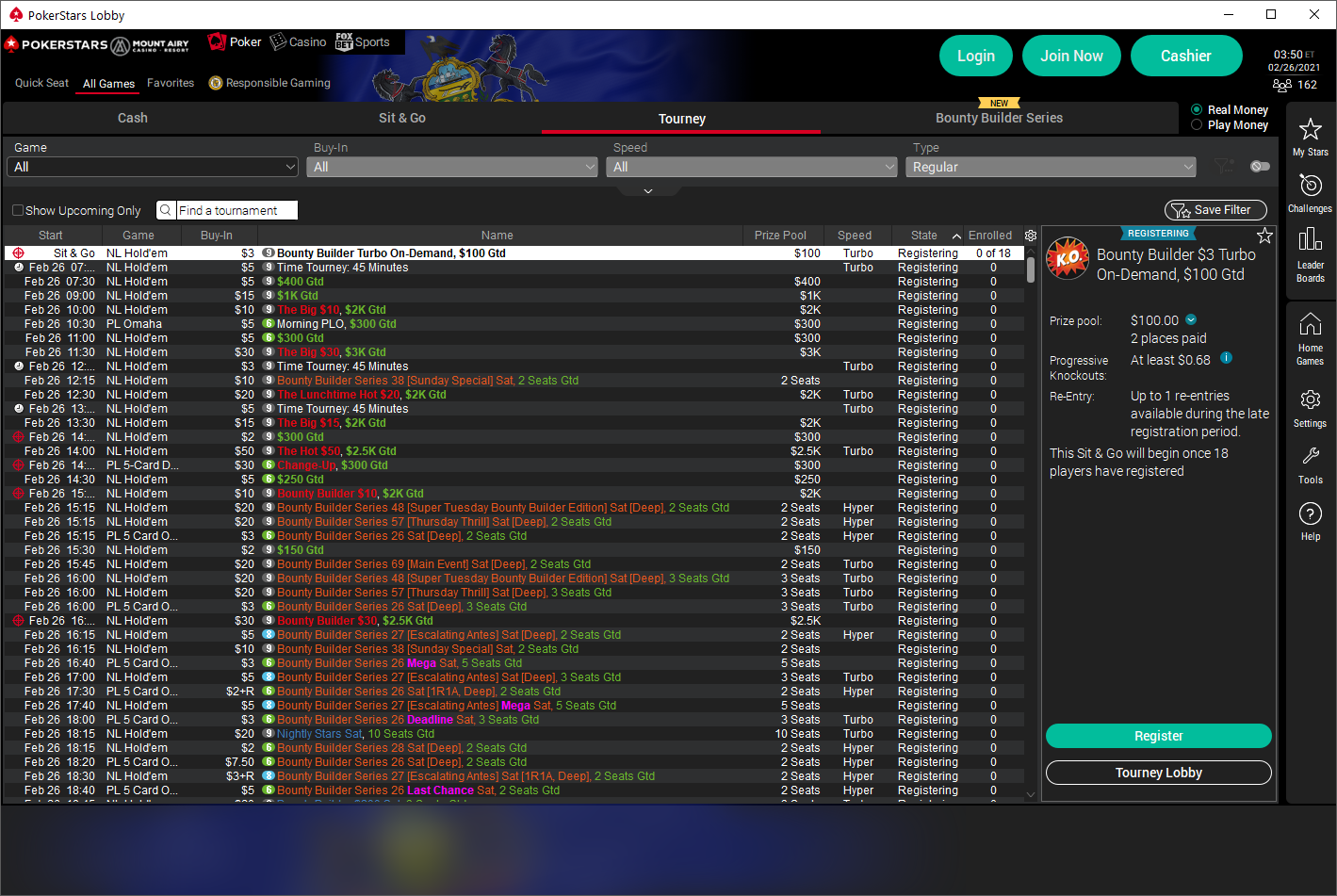Sort by the Prize Pool column header
Image resolution: width=1337 pixels, height=896 pixels.
[x=781, y=236]
